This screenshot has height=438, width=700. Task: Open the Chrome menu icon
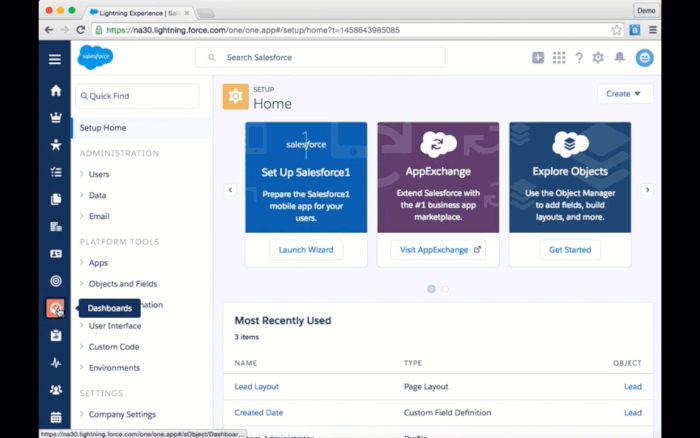point(653,30)
